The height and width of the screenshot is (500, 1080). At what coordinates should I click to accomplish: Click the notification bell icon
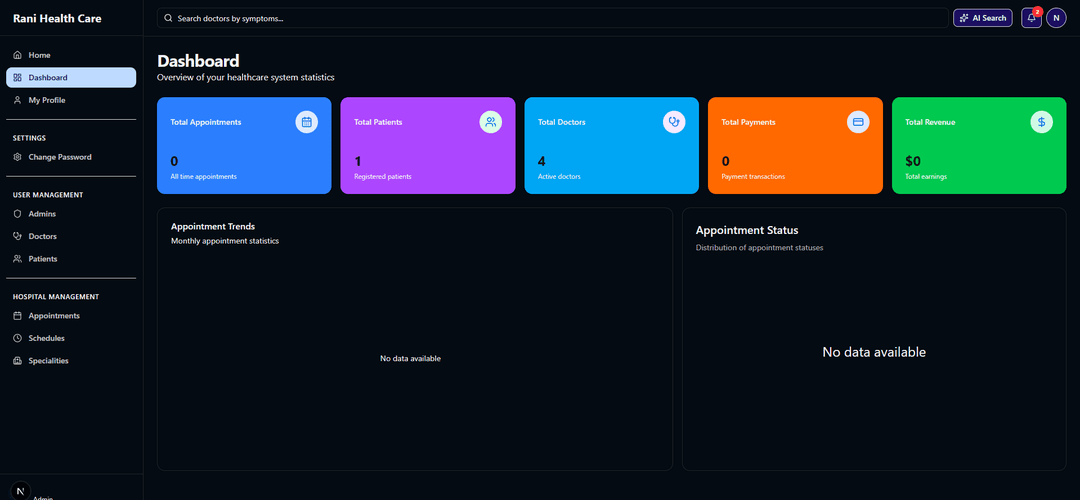[1031, 18]
